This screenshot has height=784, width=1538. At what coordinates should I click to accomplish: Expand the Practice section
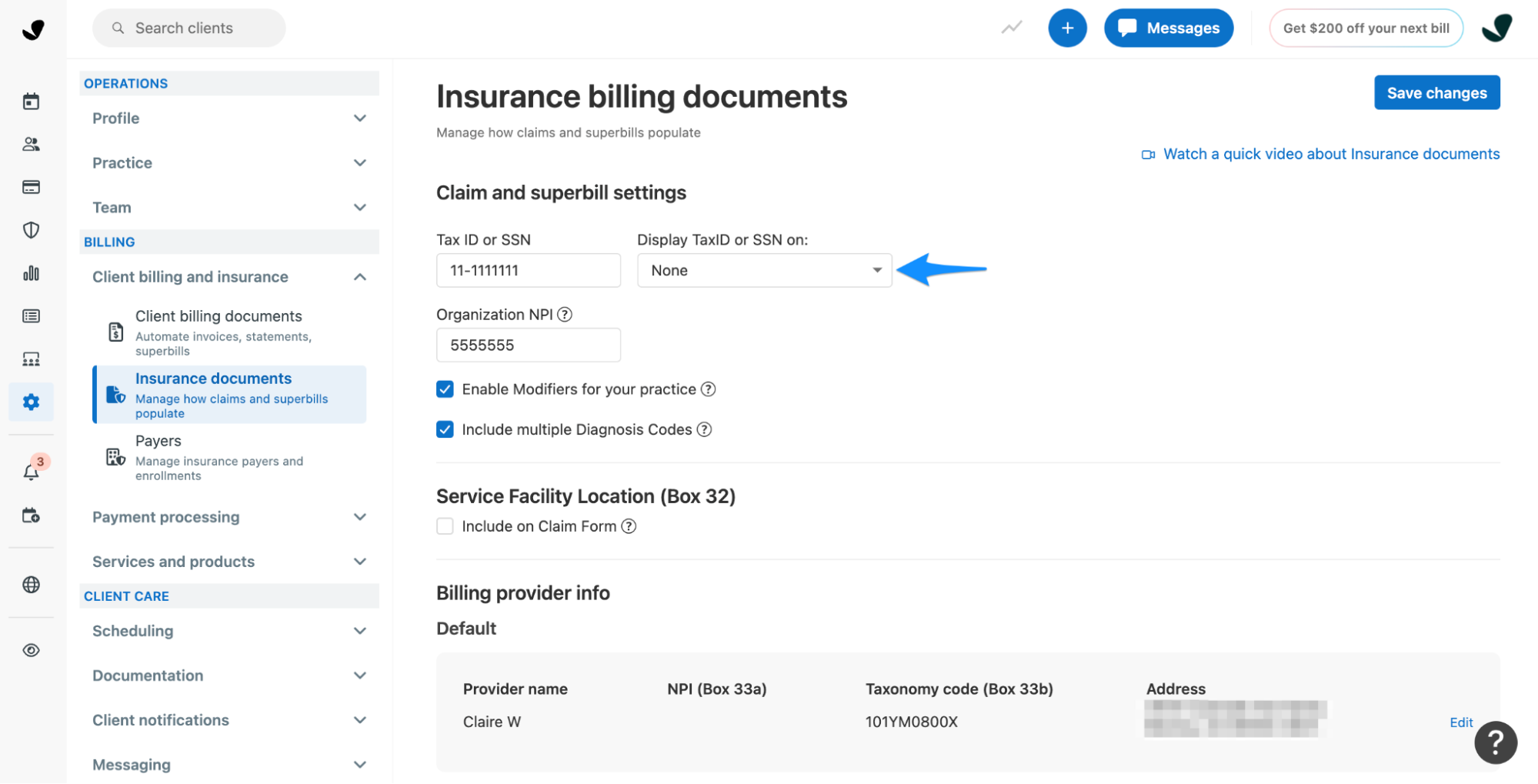(x=229, y=163)
